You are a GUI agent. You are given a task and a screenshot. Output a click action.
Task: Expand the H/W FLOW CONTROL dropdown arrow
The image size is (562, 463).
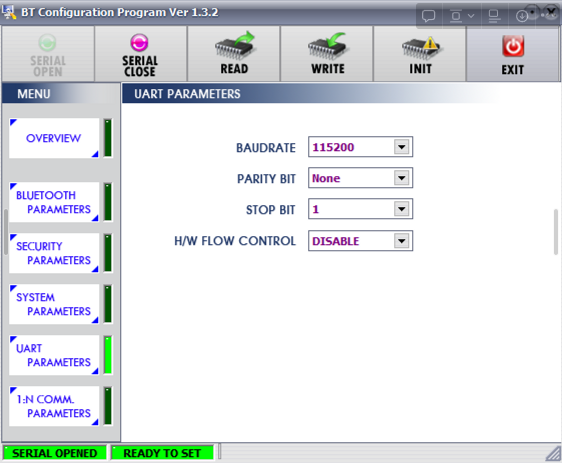[401, 241]
